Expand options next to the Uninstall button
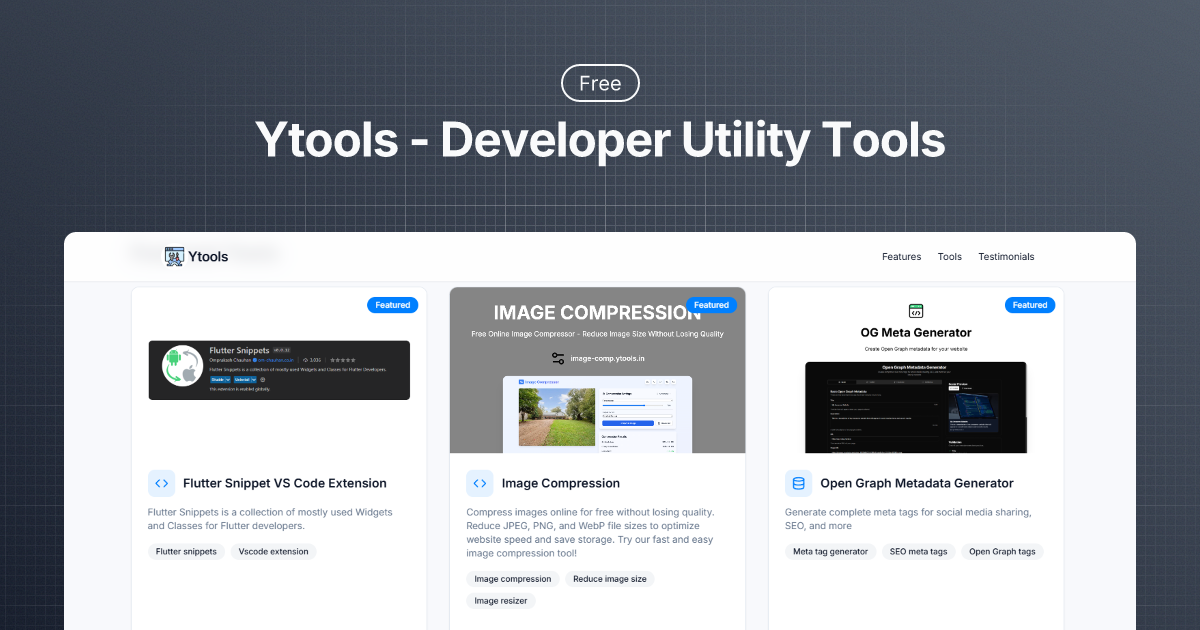The height and width of the screenshot is (630, 1200). 254,380
